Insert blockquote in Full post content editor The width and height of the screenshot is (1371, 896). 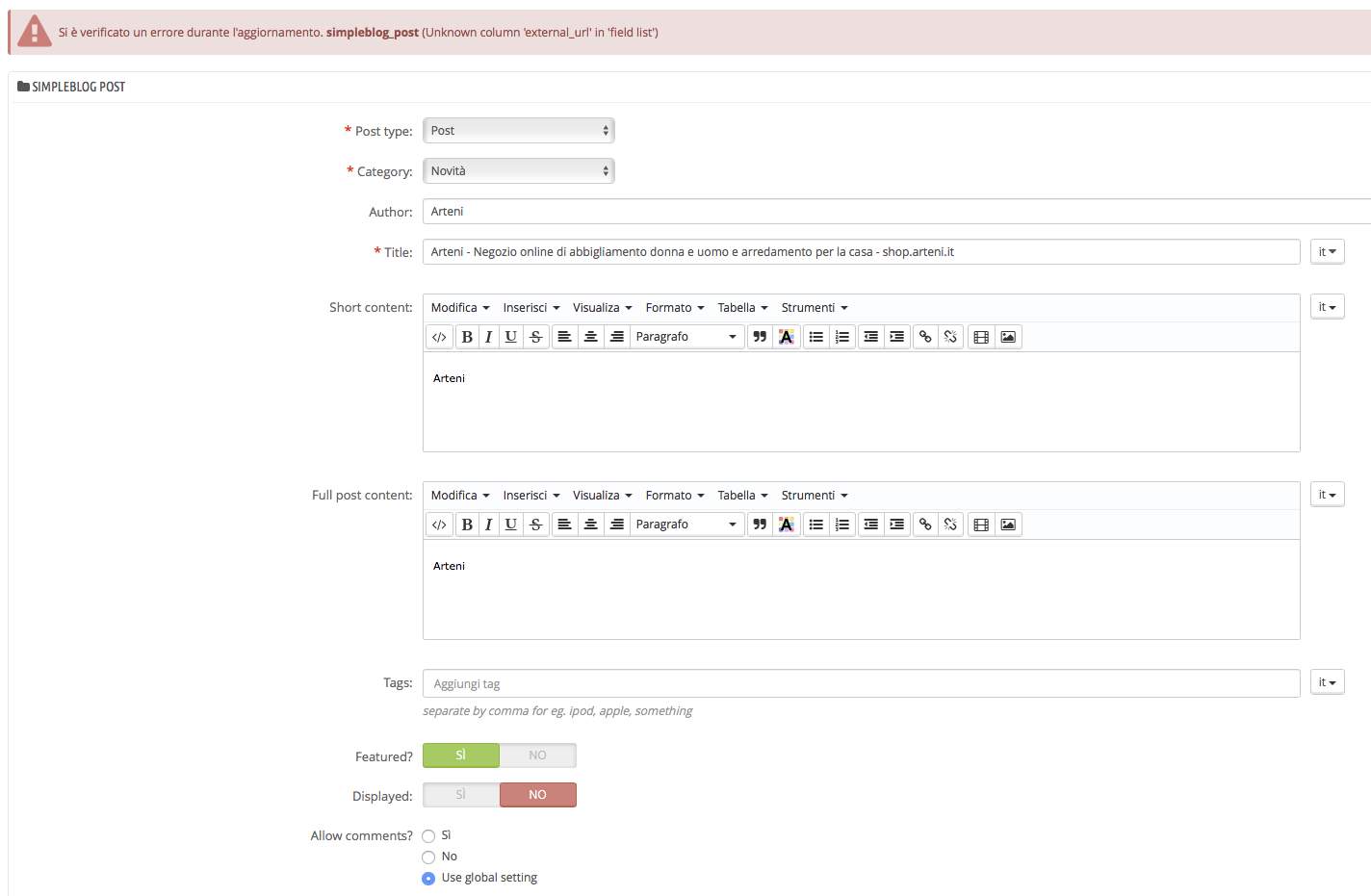point(760,525)
